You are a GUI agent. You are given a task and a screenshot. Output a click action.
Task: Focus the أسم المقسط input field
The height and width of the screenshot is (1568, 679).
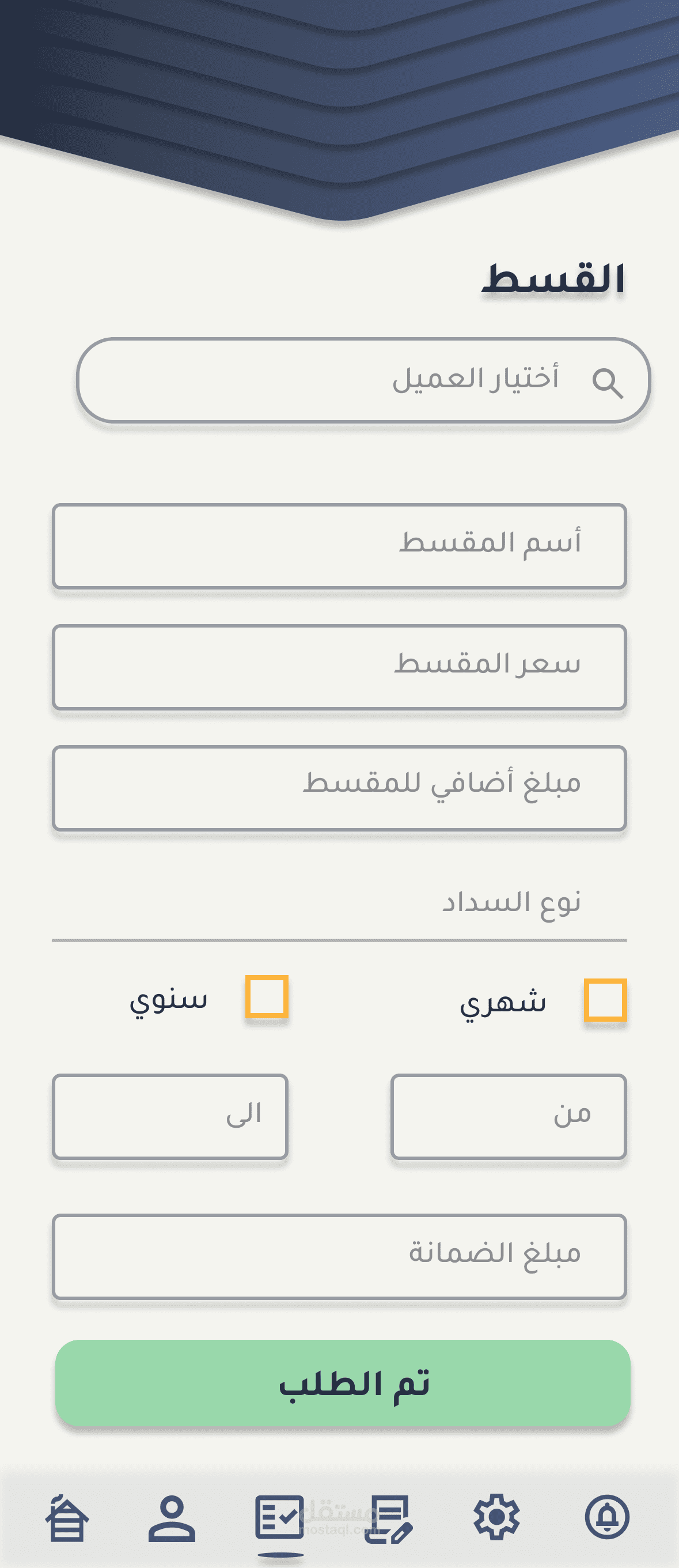(x=340, y=546)
